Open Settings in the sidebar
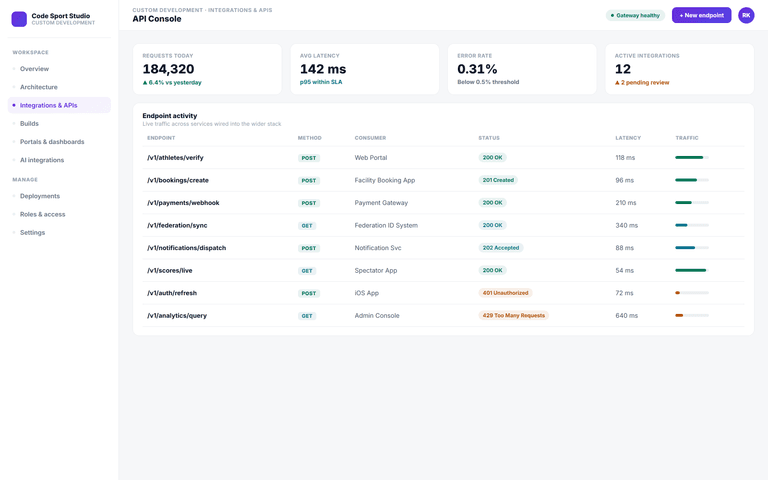 pos(59,232)
